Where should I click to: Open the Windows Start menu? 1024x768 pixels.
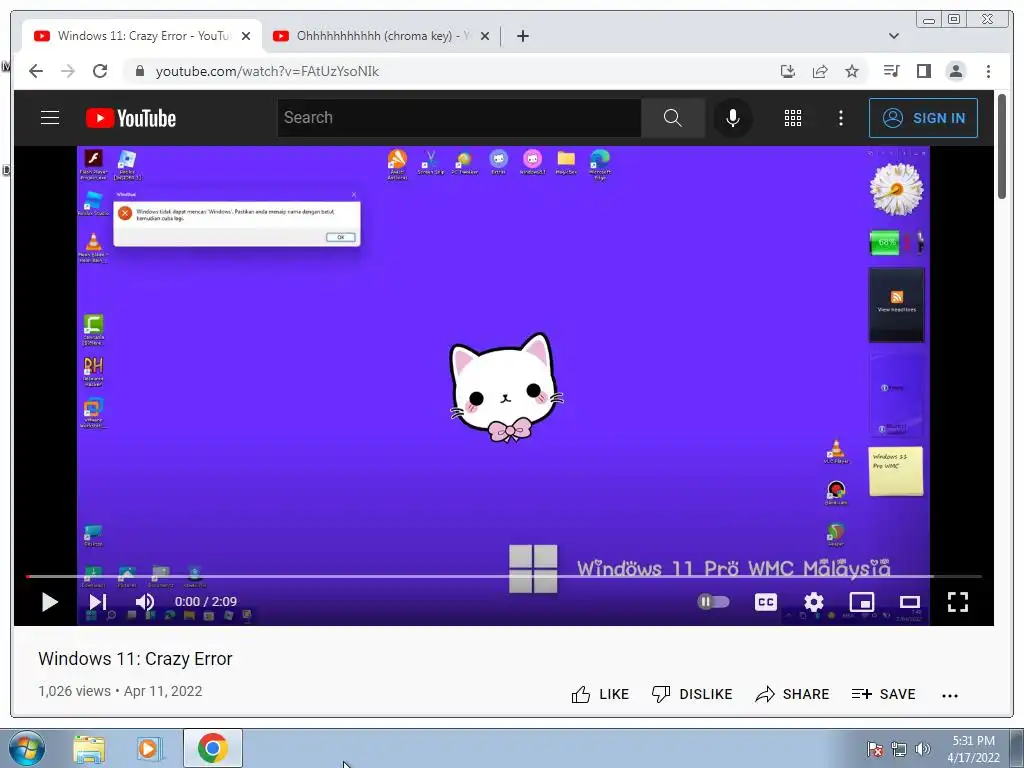pyautogui.click(x=27, y=748)
